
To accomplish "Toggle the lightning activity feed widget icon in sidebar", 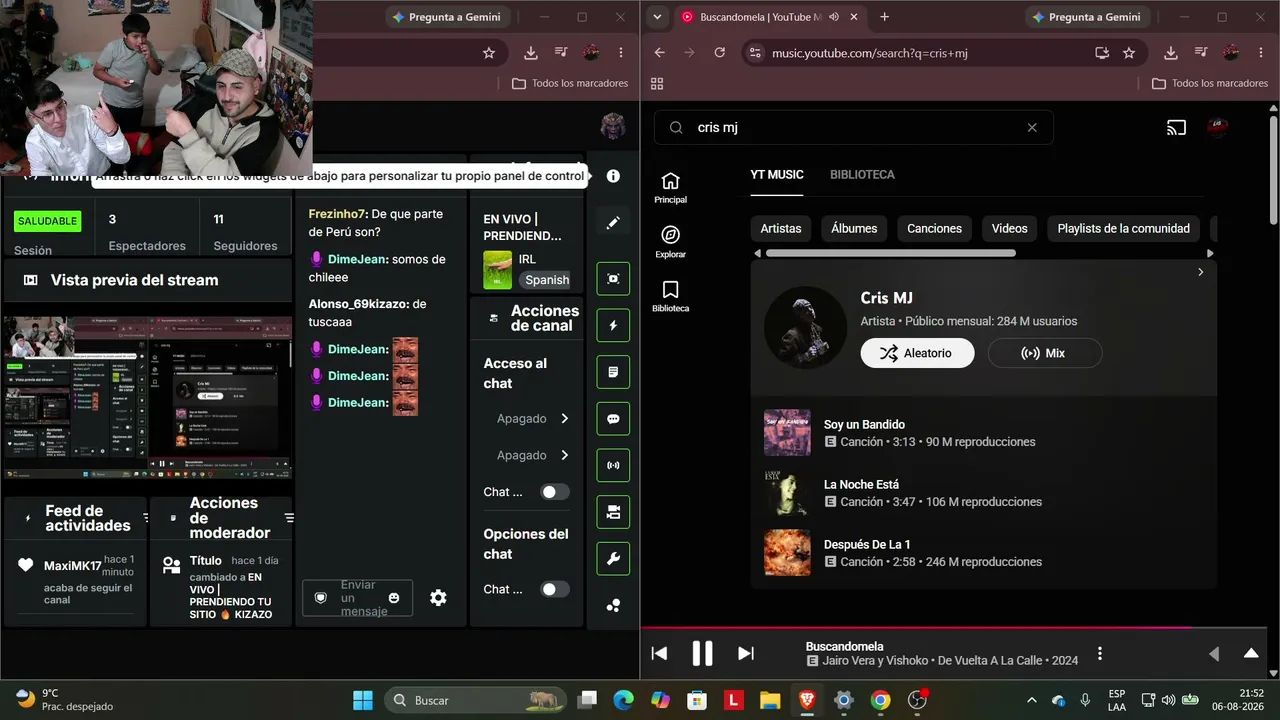I will (613, 326).
